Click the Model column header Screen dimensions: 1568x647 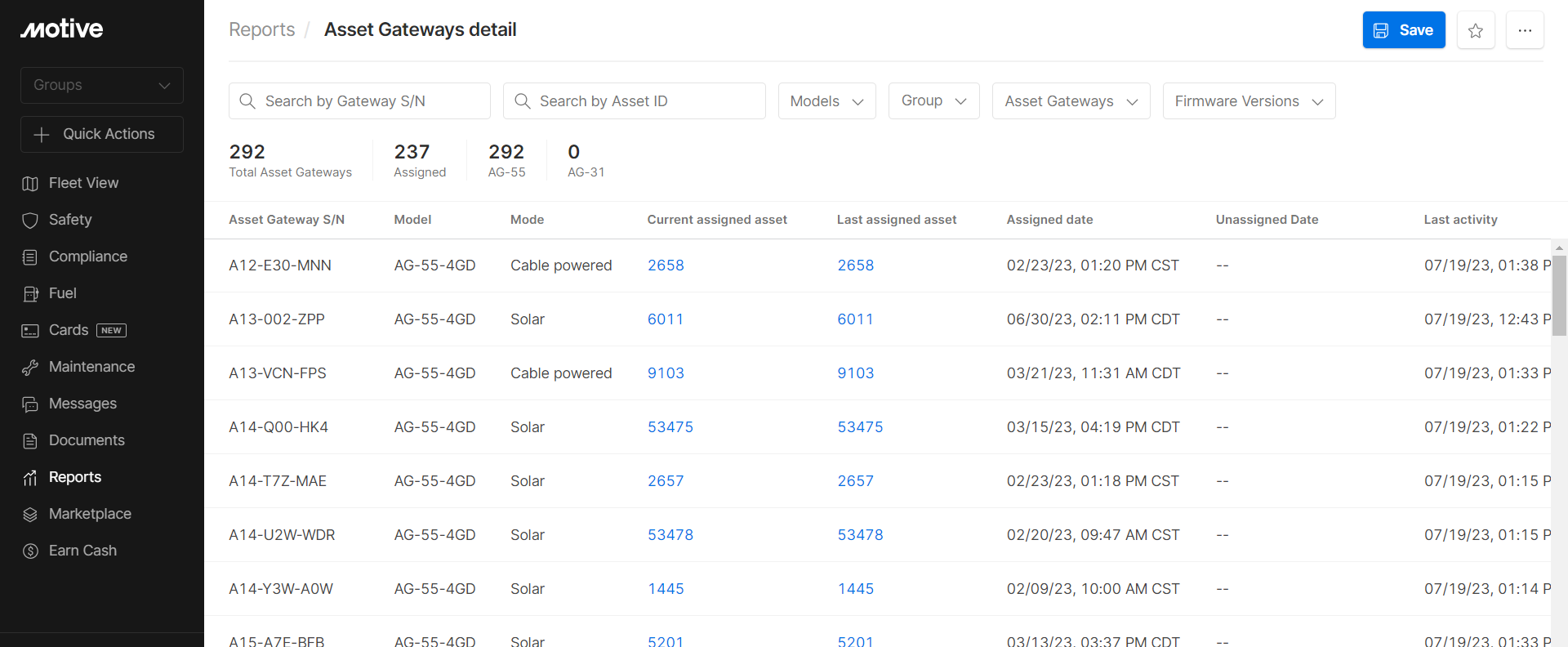[412, 220]
